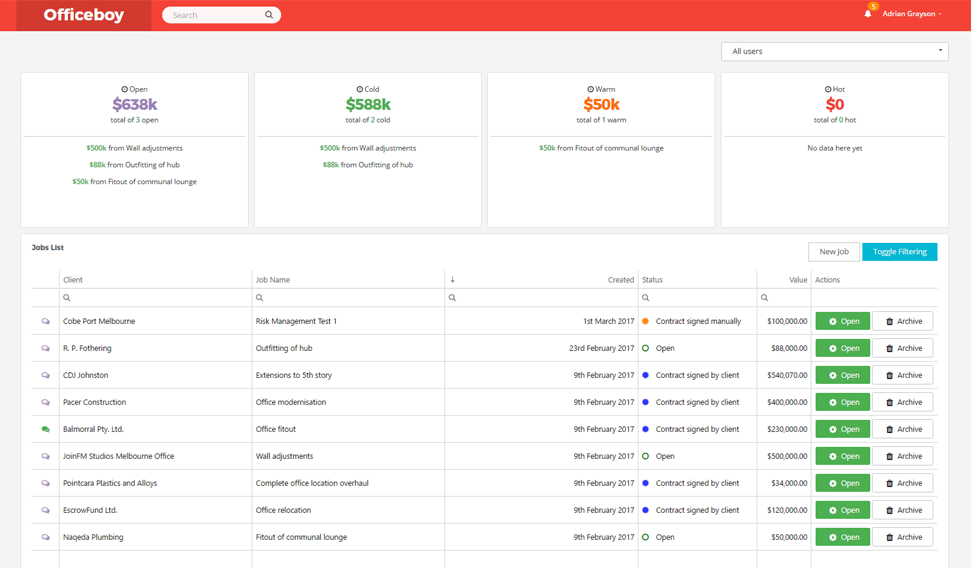971x570 pixels.
Task: Click the Created column filter field
Action: click(541, 298)
